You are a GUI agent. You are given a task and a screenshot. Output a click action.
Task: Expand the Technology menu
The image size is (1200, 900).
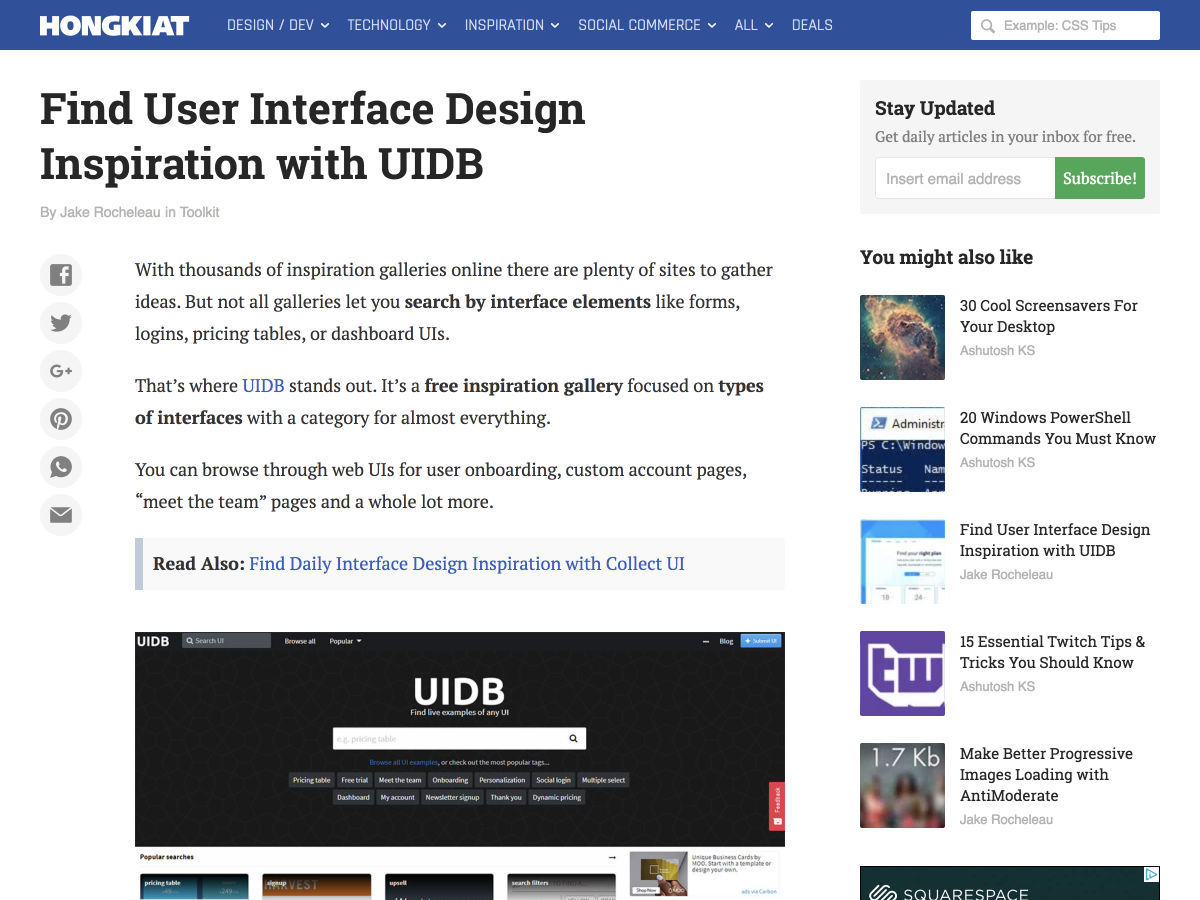(x=397, y=25)
